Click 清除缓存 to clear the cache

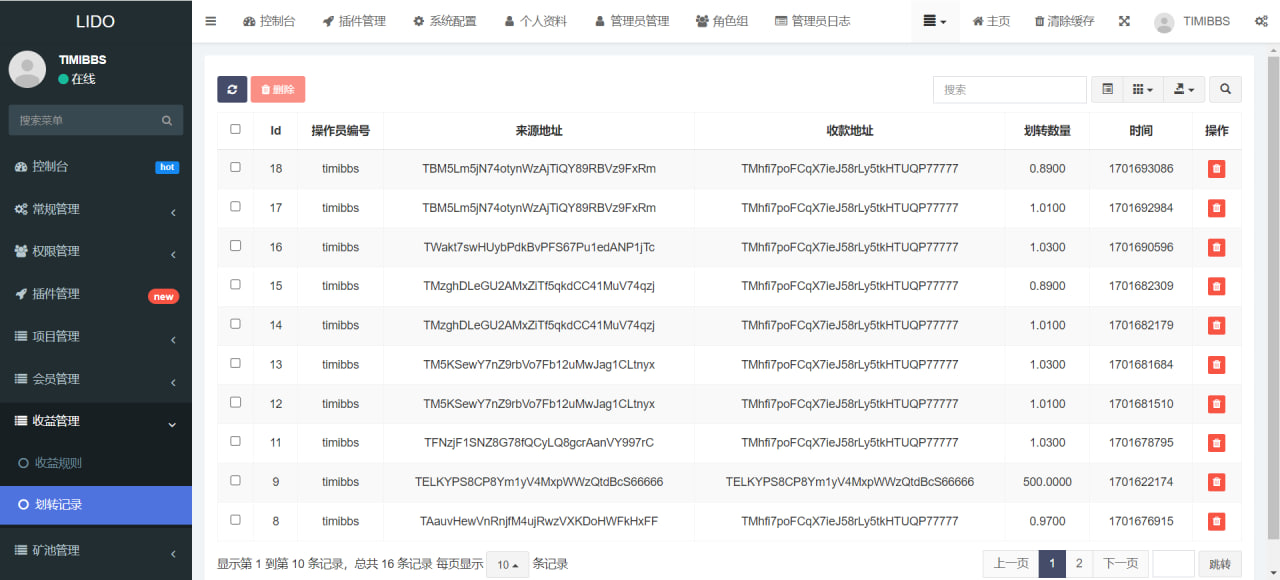click(x=1064, y=20)
